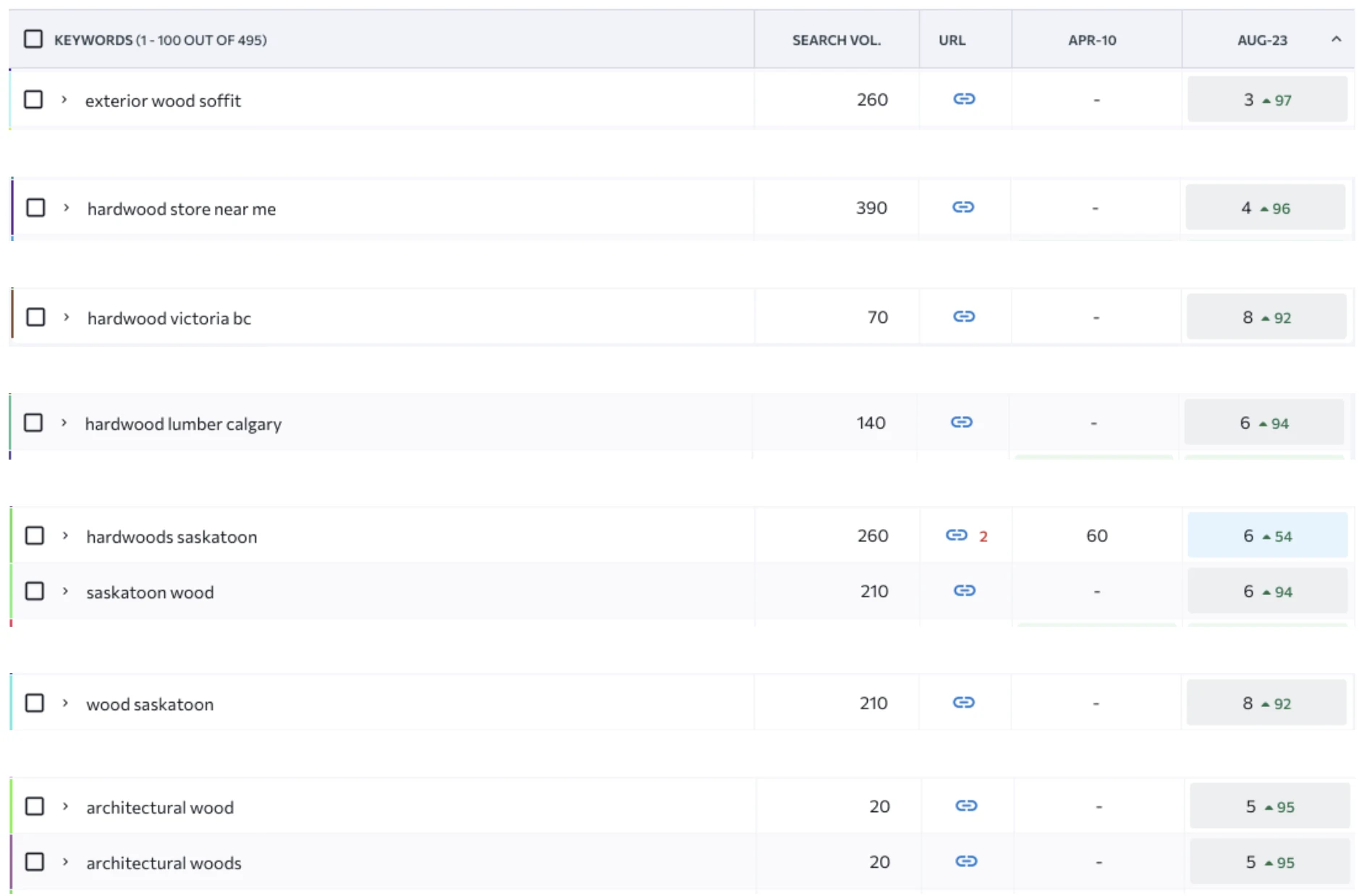Click the SEARCH VOL. column header
1359x896 pixels.
pos(836,41)
